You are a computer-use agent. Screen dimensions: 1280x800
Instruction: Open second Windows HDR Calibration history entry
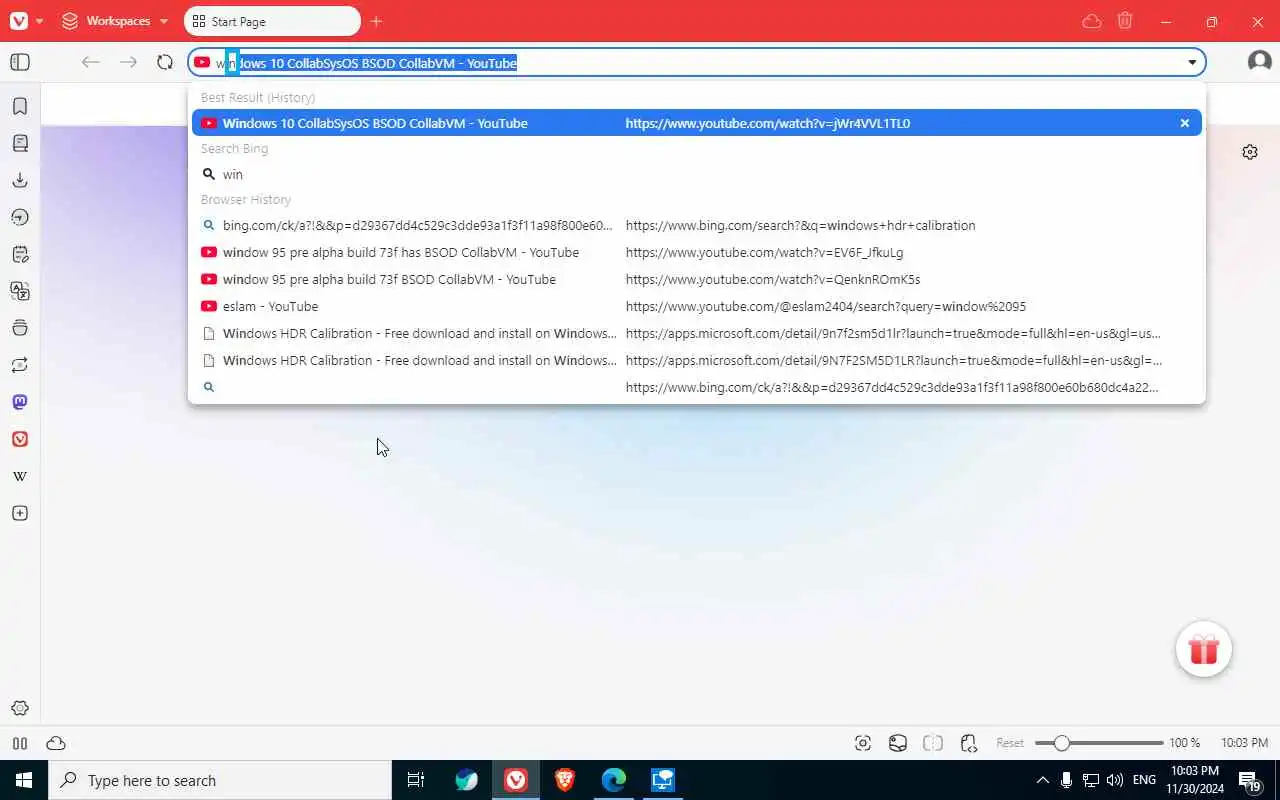[x=696, y=360]
